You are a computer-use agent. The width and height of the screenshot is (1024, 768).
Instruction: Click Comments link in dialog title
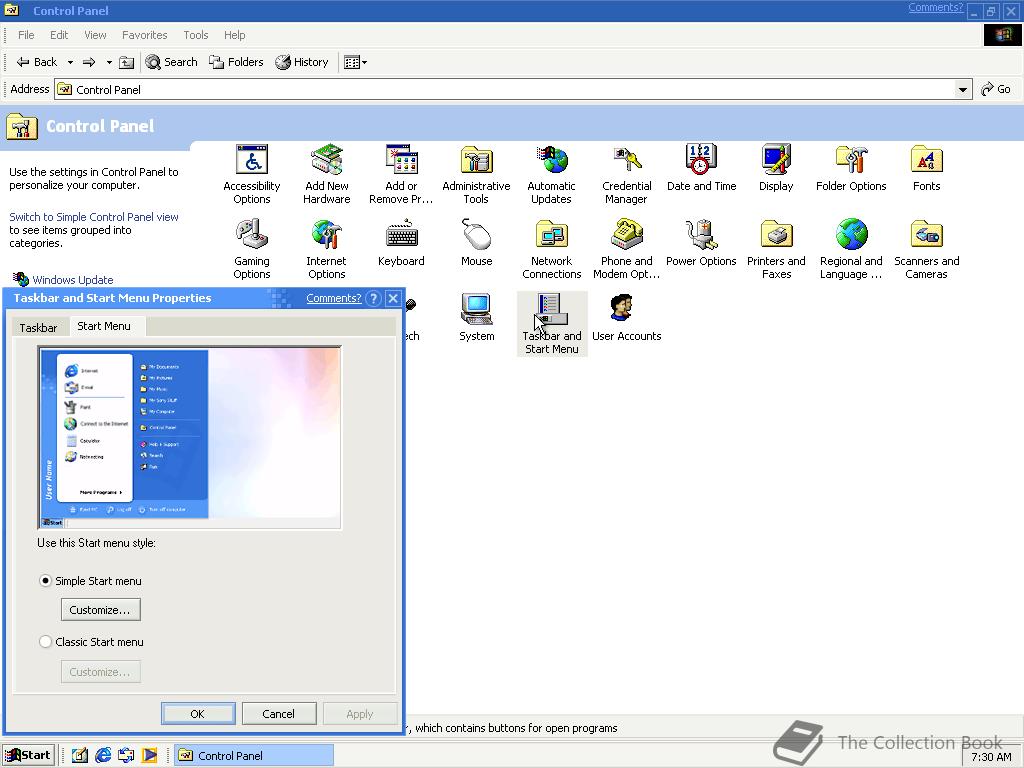[333, 298]
